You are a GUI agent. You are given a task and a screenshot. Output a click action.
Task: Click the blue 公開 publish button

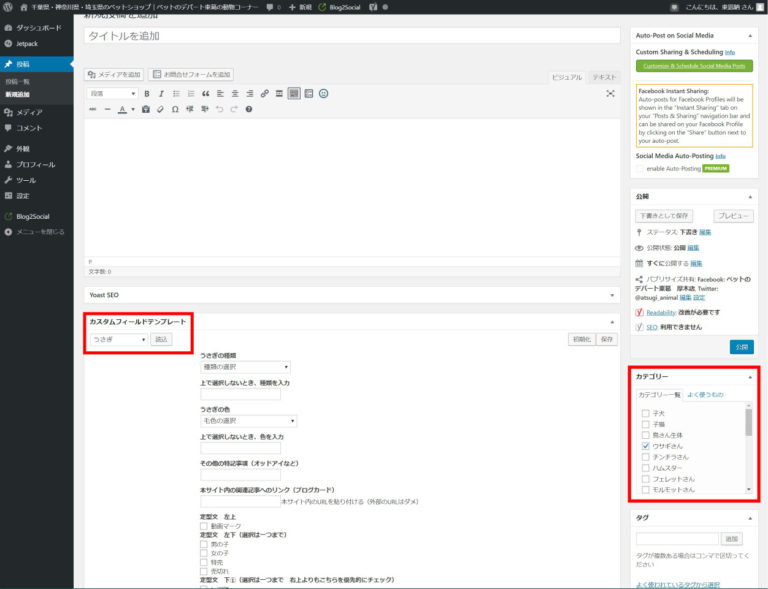pos(741,346)
